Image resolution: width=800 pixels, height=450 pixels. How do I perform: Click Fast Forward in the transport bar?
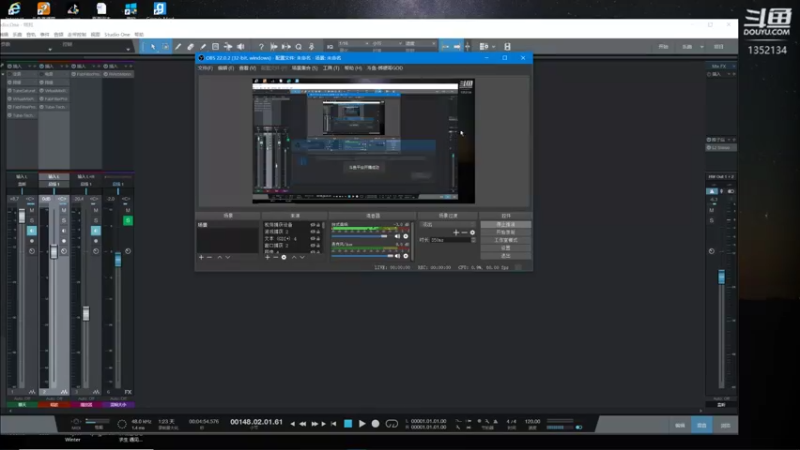point(314,423)
